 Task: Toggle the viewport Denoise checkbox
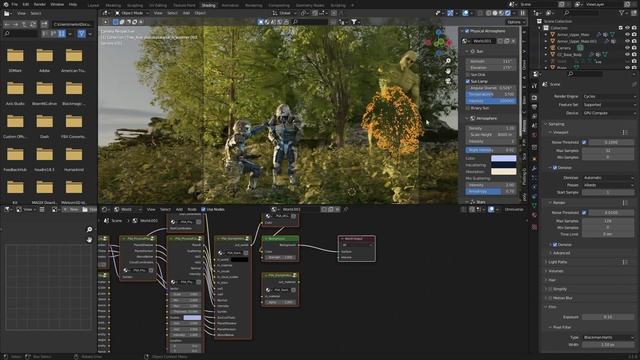click(x=555, y=168)
